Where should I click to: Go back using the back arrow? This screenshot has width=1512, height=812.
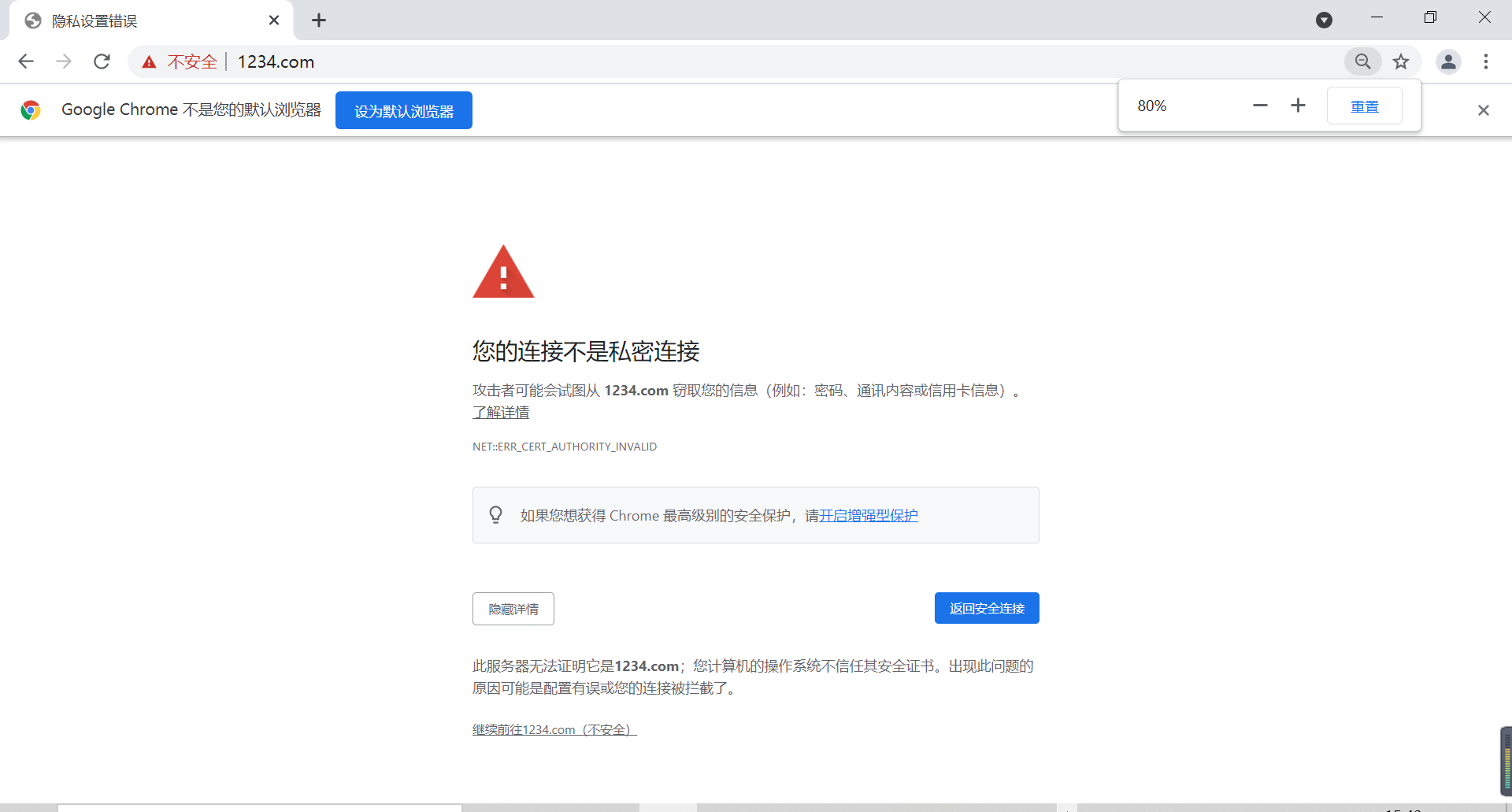[x=26, y=61]
